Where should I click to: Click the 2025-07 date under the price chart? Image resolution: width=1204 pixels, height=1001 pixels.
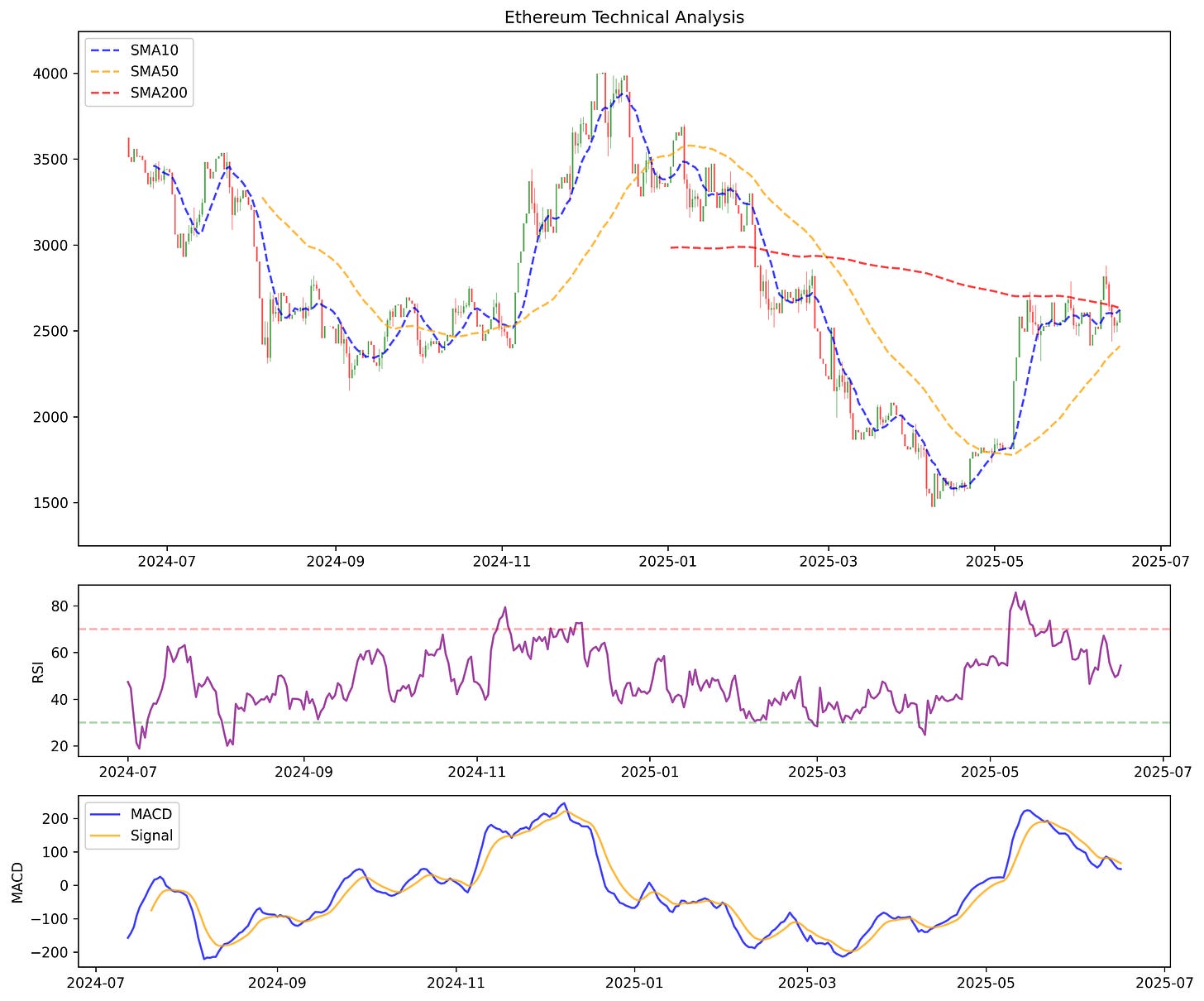(1162, 562)
